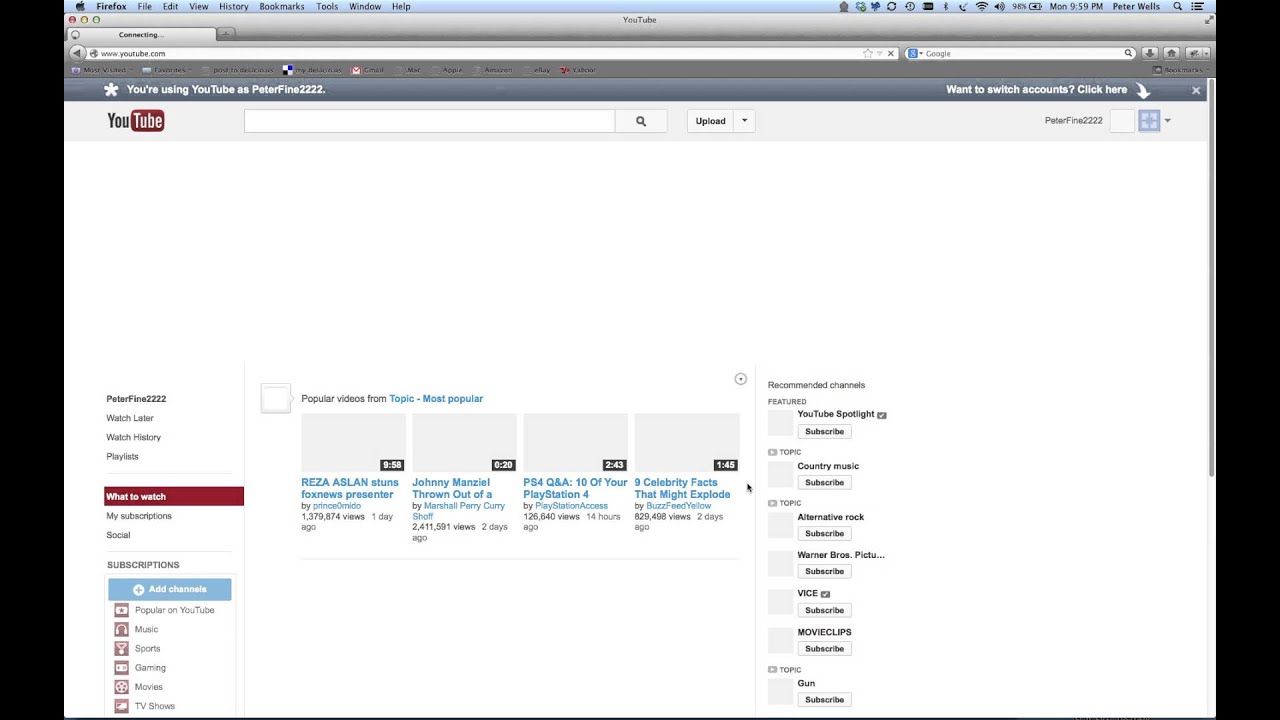Subscribe to Alternative rock topic
1280x720 pixels.
[824, 534]
